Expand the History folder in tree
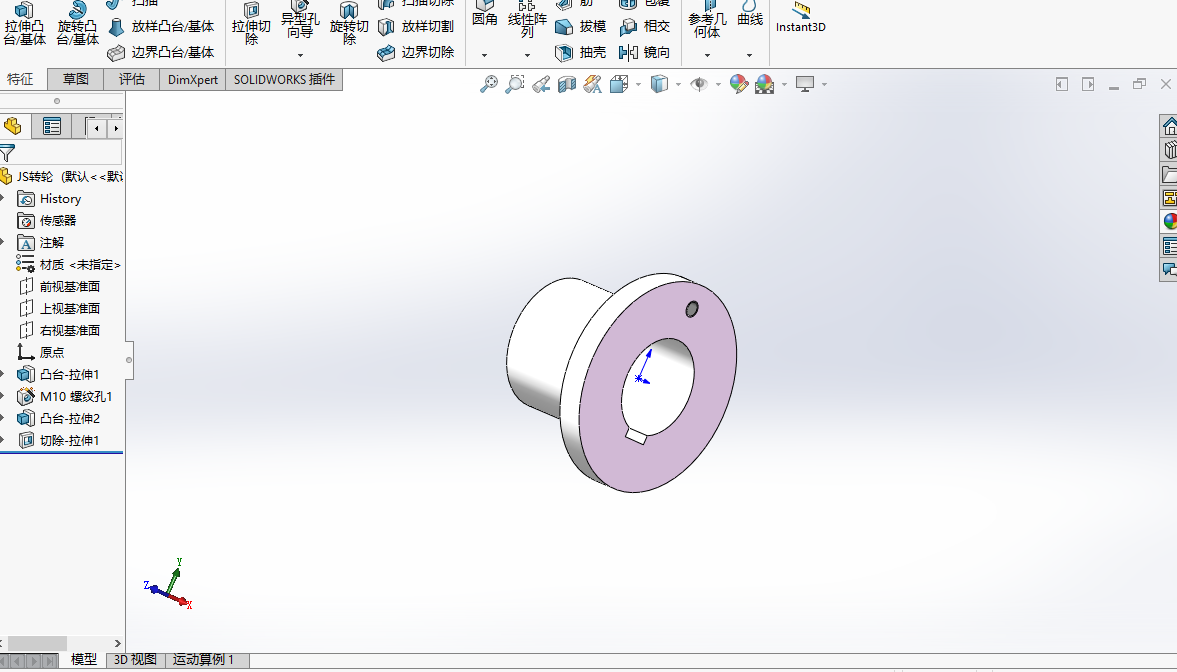 [x=3, y=199]
